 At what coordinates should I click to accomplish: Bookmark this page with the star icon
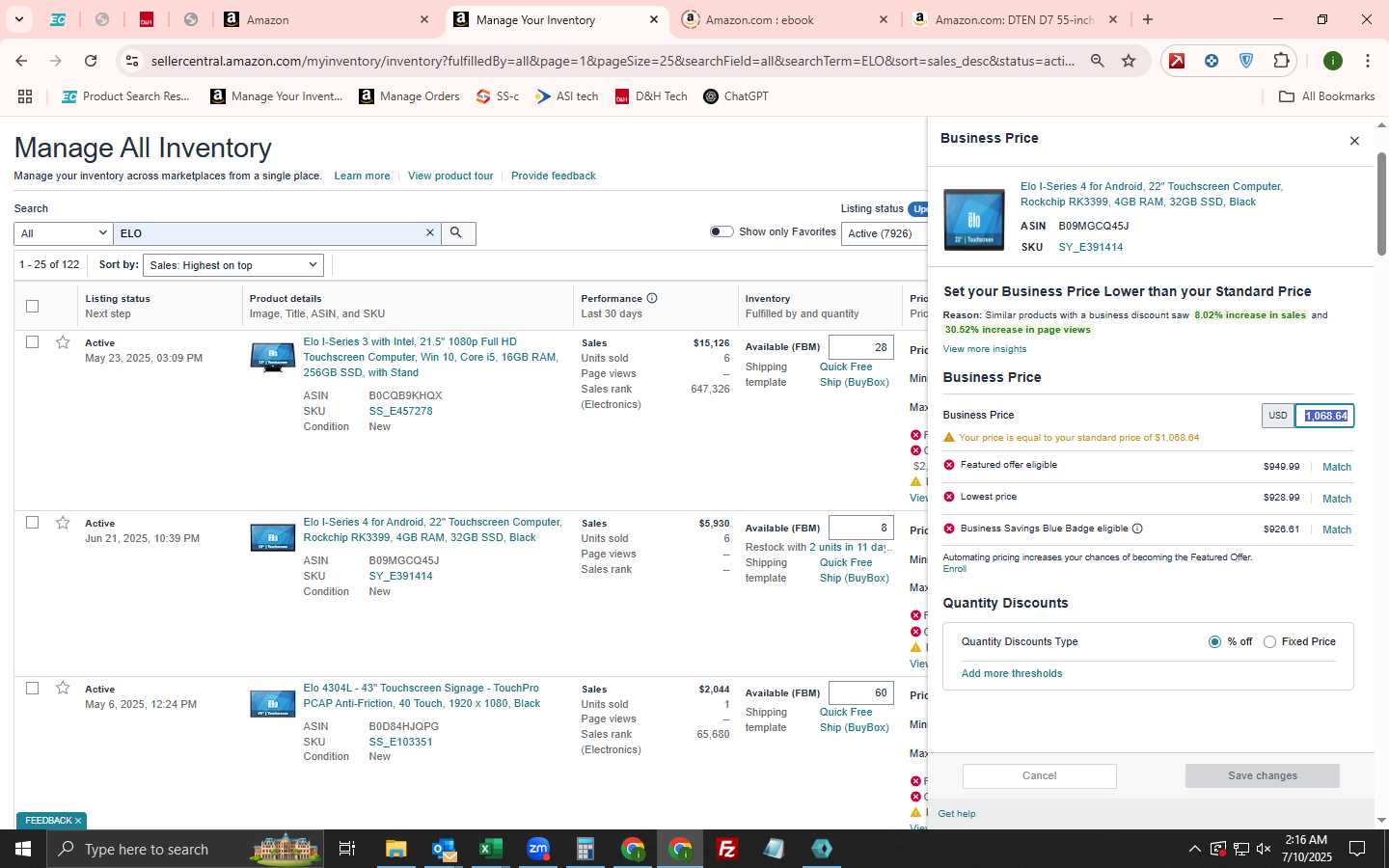point(1129,61)
